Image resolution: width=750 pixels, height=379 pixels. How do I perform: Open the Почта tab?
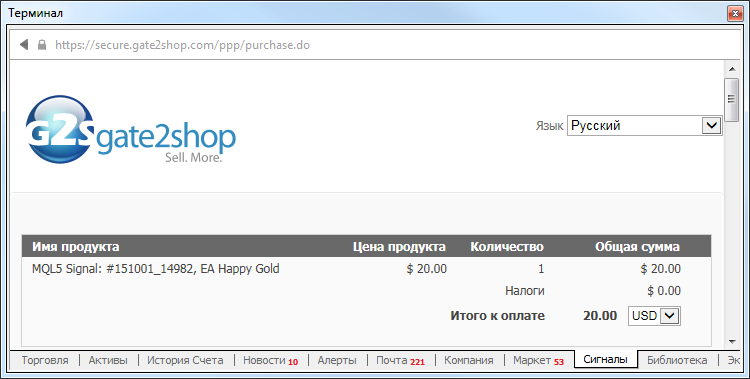click(400, 360)
